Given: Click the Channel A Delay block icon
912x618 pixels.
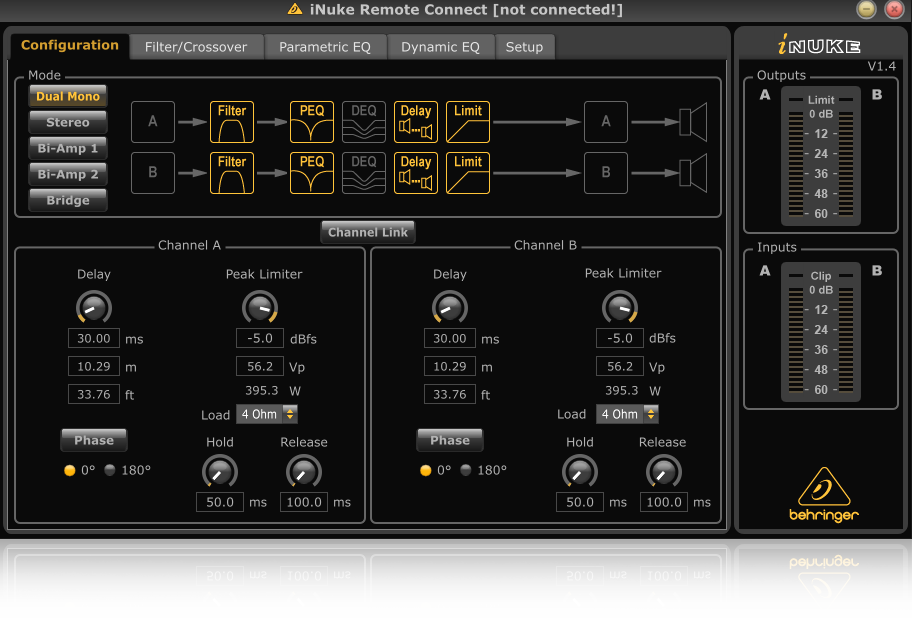Looking at the screenshot, I should [x=416, y=122].
